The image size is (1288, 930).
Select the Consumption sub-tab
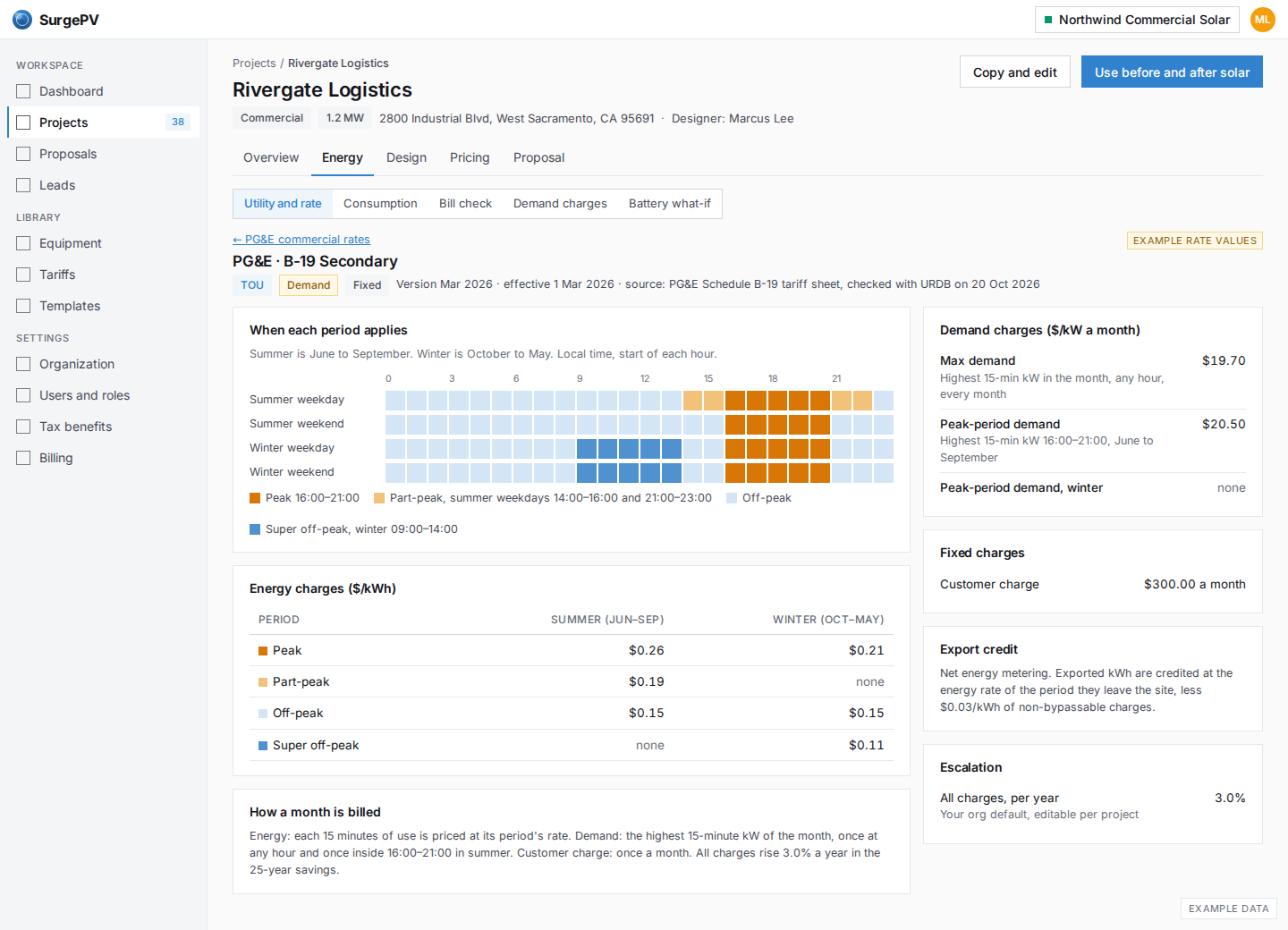[x=380, y=204]
